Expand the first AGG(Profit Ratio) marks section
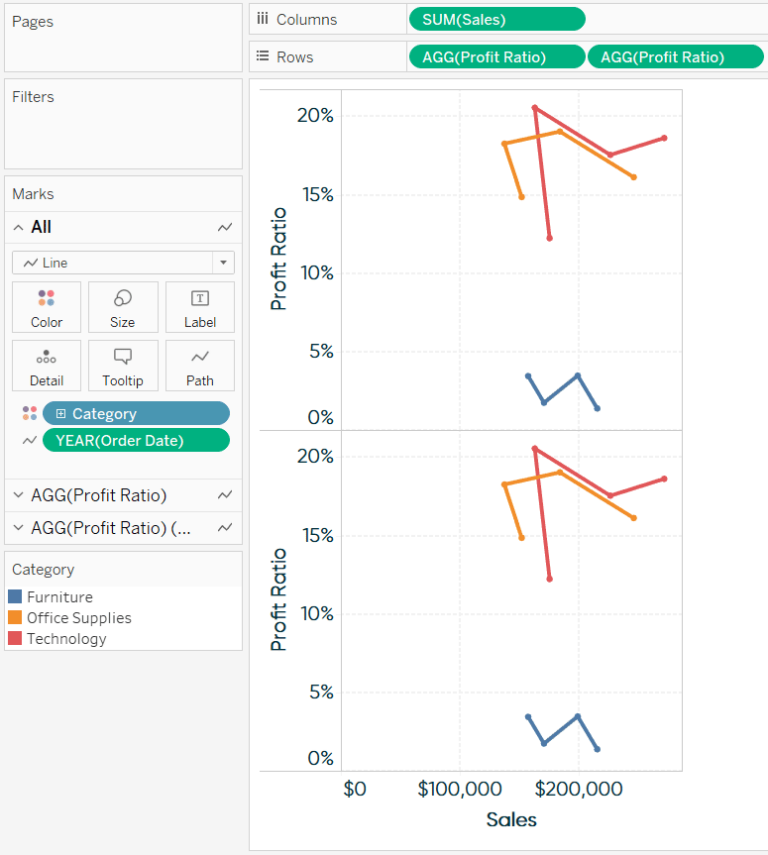The width and height of the screenshot is (768, 855). [x=19, y=495]
